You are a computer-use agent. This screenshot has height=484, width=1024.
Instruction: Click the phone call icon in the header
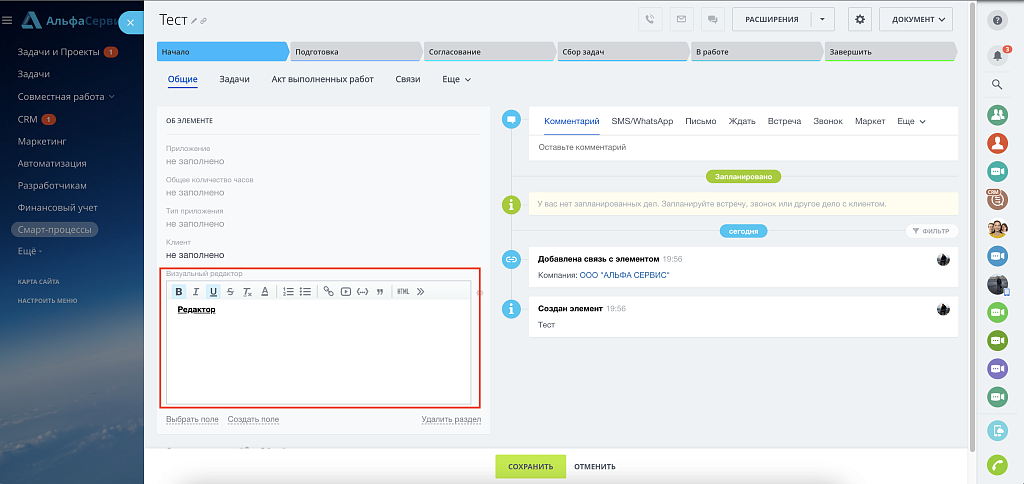tap(651, 19)
